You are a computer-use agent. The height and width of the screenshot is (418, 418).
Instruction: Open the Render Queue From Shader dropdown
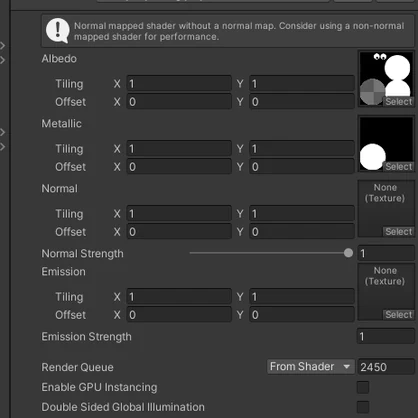tap(310, 367)
